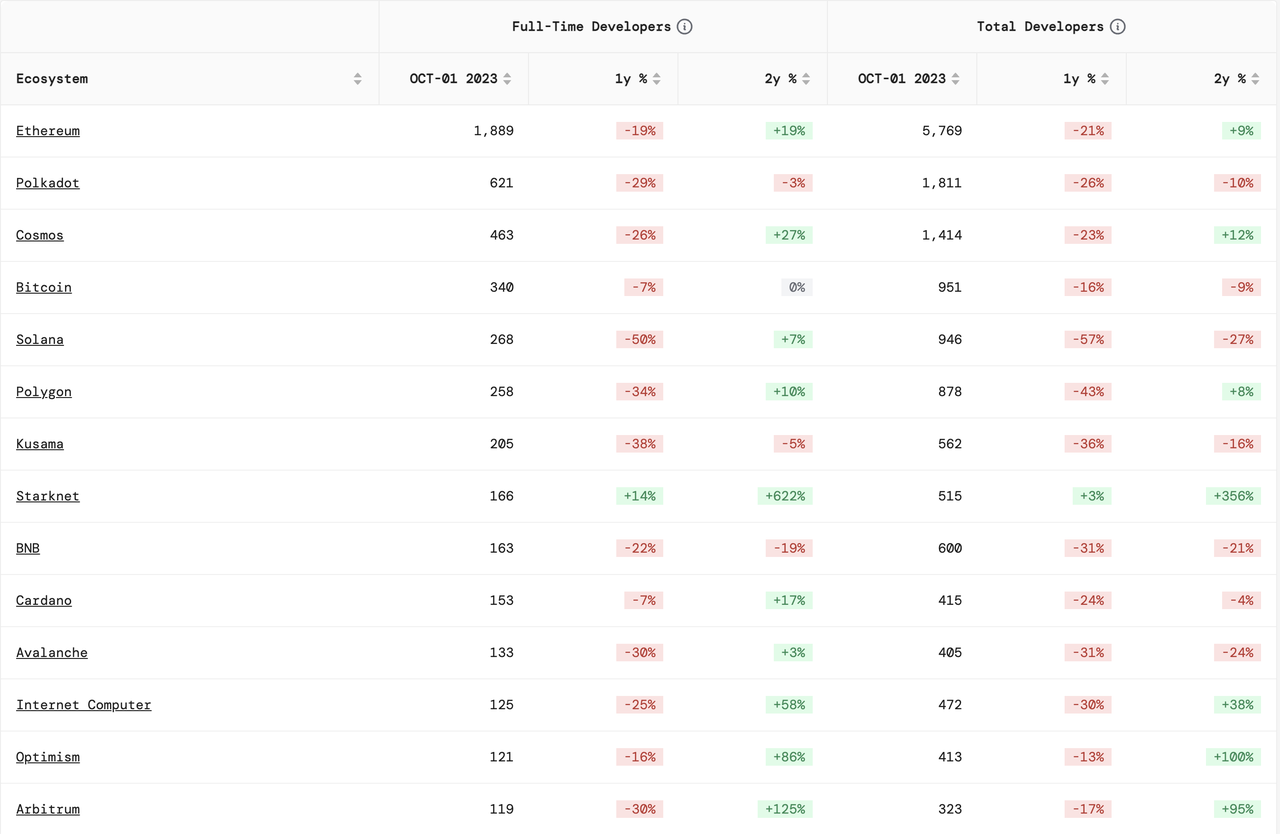This screenshot has height=834, width=1280.
Task: Select Bitcoin's total developers value 951
Action: 950,287
